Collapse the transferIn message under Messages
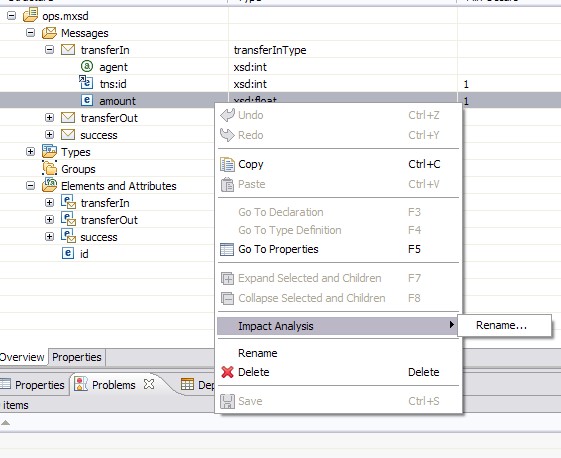This screenshot has height=458, width=561. [x=49, y=50]
